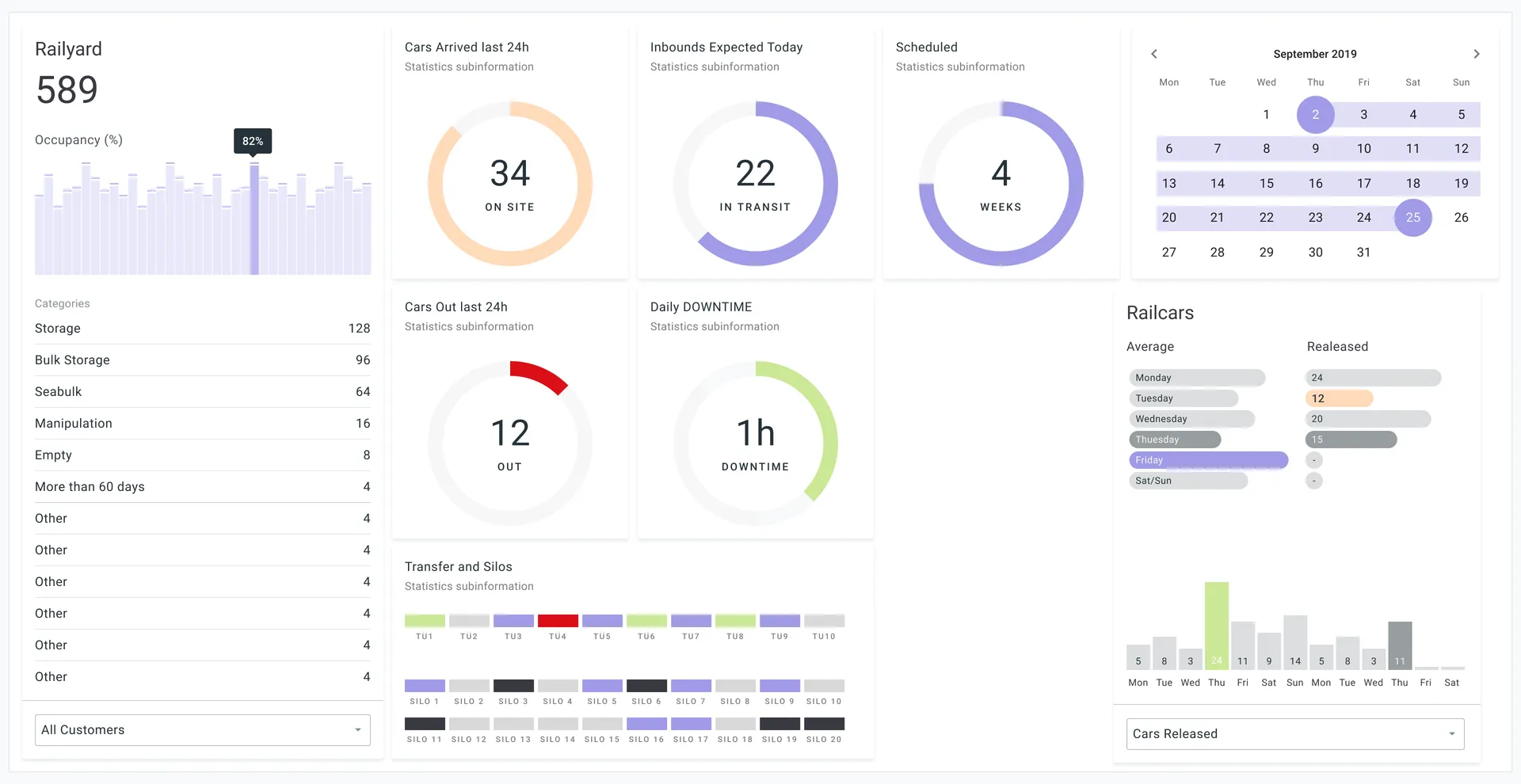The height and width of the screenshot is (784, 1521).
Task: Select the Monday pill in Railcars Average
Action: [1196, 378]
